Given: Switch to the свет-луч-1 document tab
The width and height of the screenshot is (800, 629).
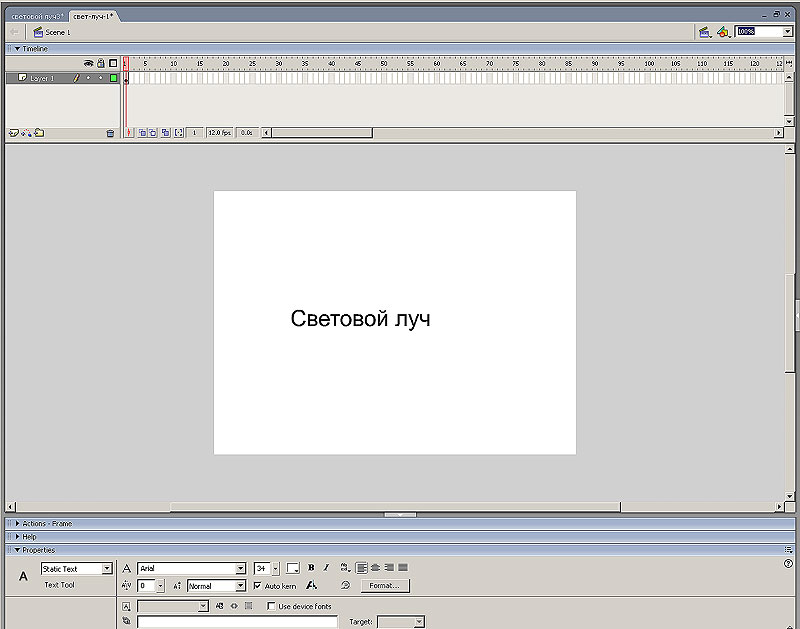Looking at the screenshot, I should pyautogui.click(x=92, y=17).
